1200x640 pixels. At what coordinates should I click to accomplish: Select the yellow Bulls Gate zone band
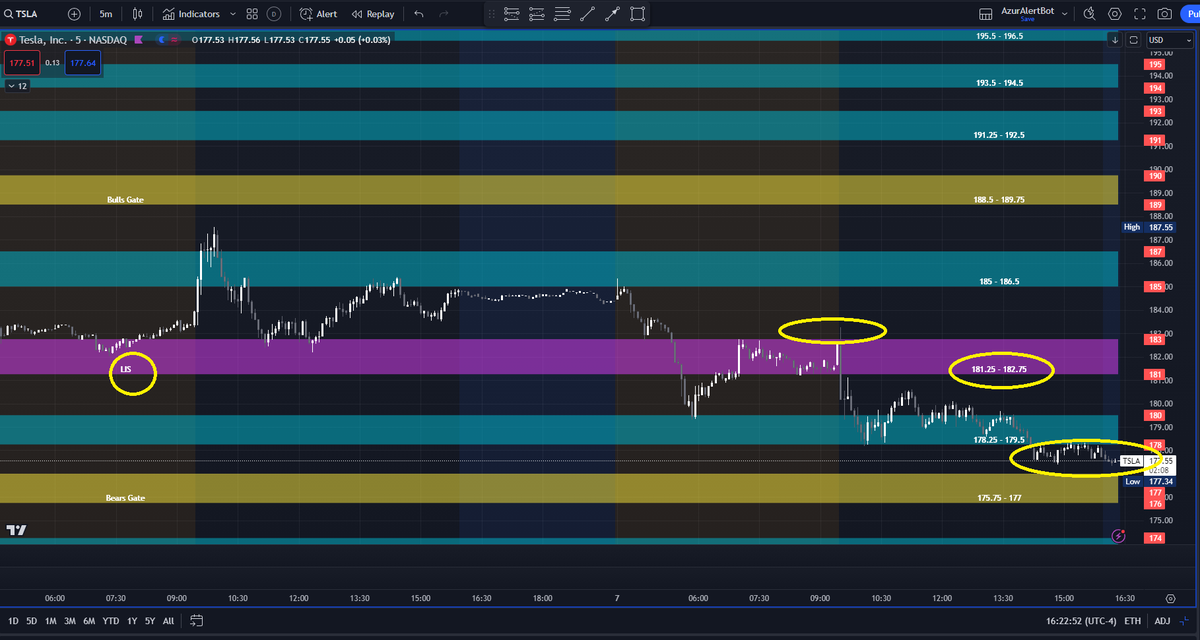pos(558,190)
